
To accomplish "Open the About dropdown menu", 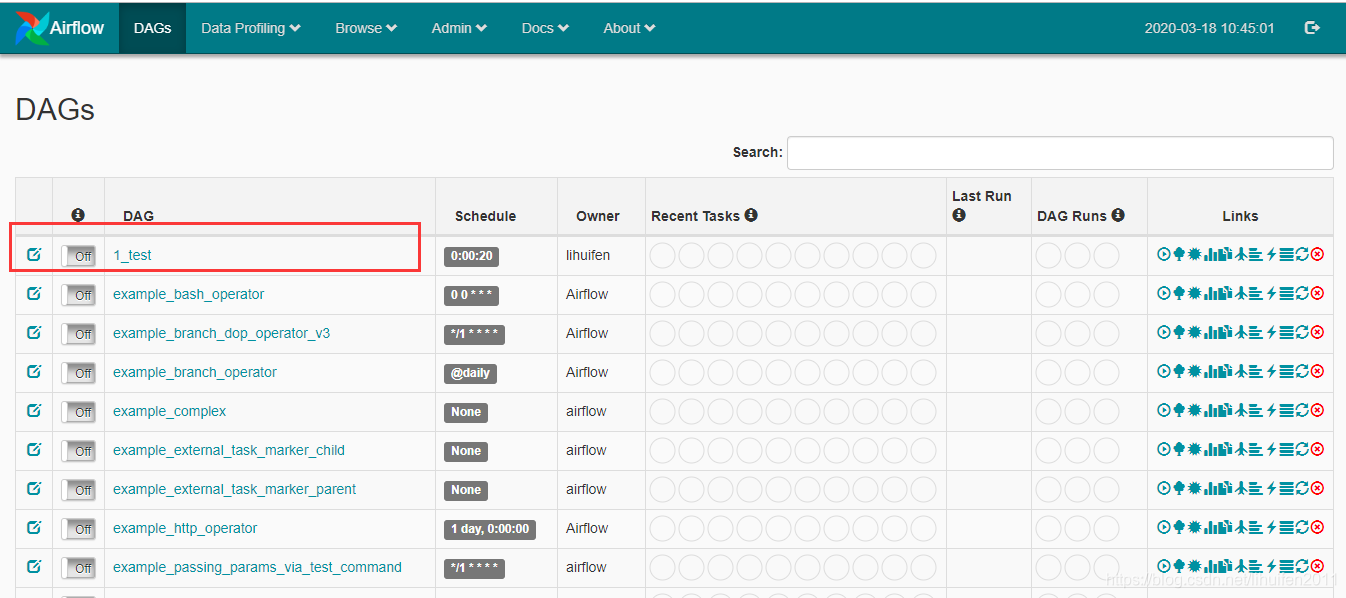I will [629, 28].
